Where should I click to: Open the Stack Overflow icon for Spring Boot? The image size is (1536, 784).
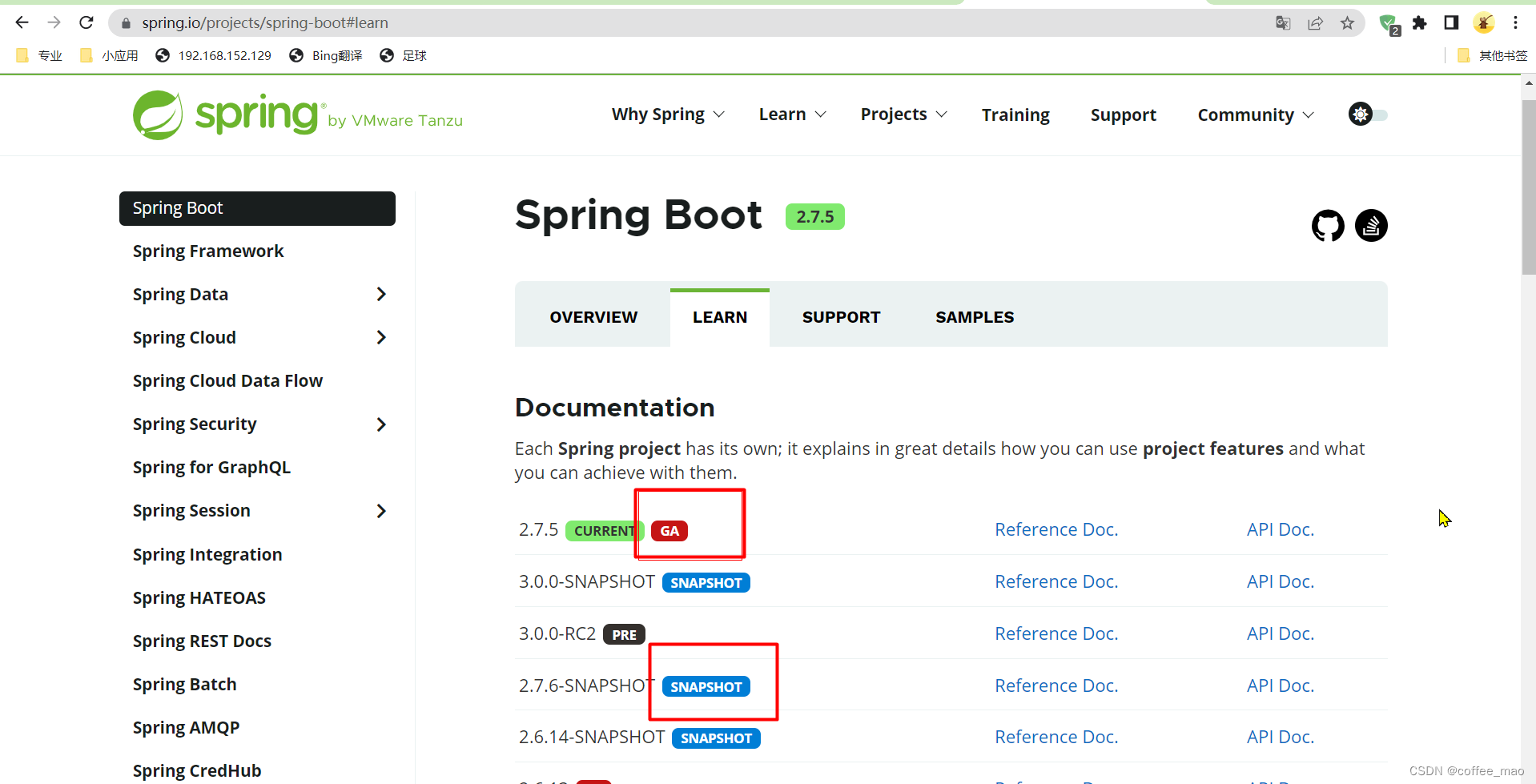pyautogui.click(x=1371, y=226)
